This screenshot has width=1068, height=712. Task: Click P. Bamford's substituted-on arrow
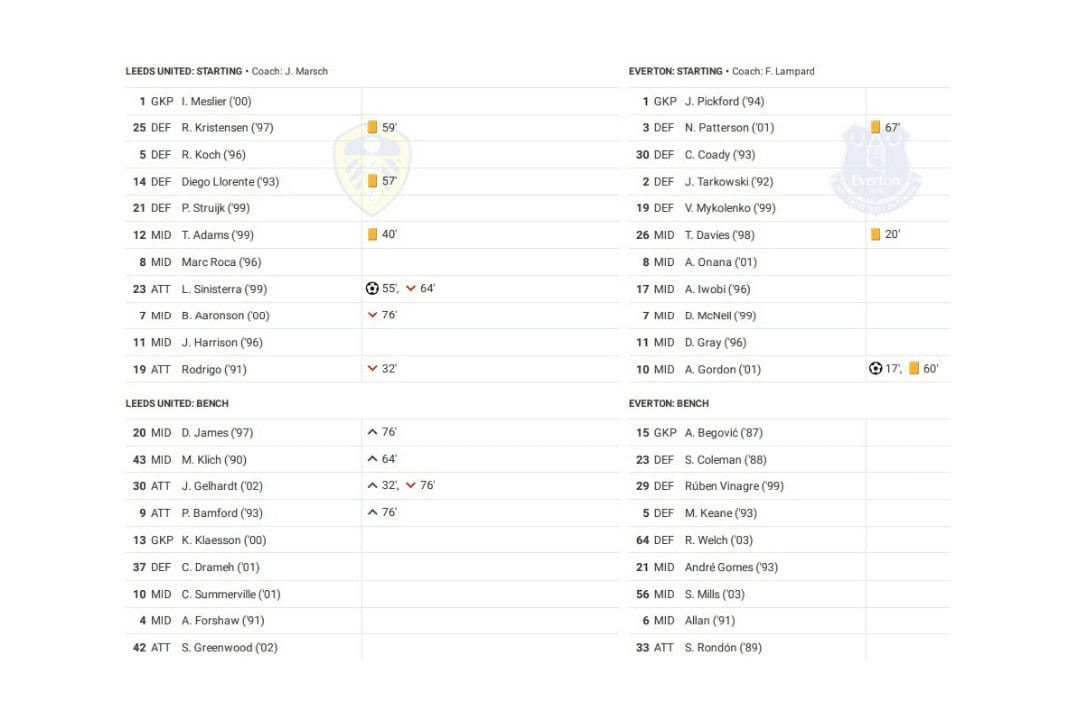372,513
